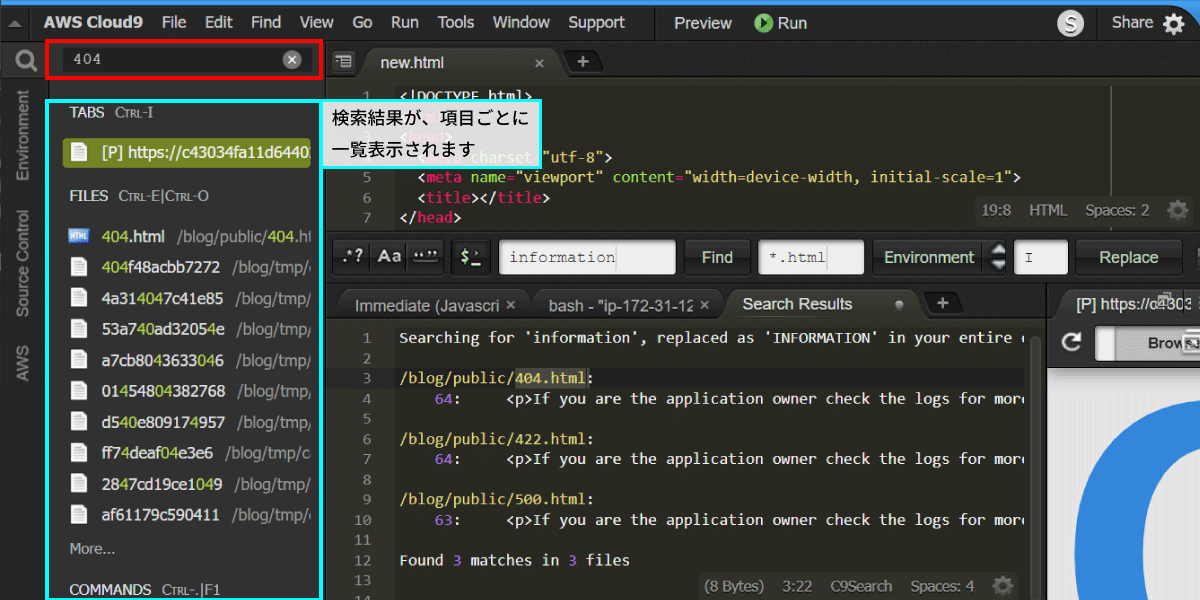1200x600 pixels.
Task: Open the HTML language mode selector
Action: click(x=1049, y=210)
